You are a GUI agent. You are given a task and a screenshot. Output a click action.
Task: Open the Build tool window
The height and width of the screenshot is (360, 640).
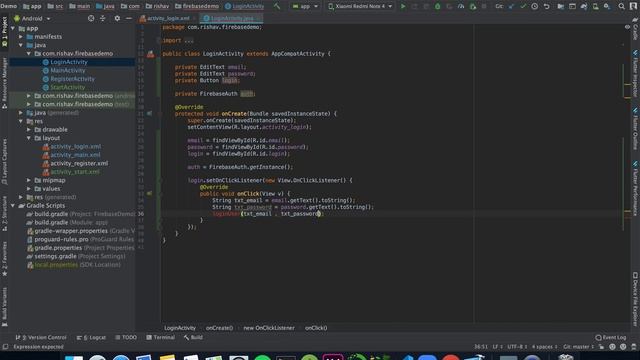click(193, 338)
